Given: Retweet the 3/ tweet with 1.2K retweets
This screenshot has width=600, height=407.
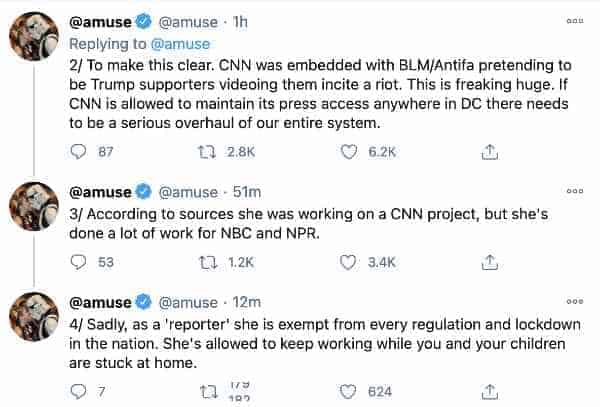Looking at the screenshot, I should tap(208, 262).
